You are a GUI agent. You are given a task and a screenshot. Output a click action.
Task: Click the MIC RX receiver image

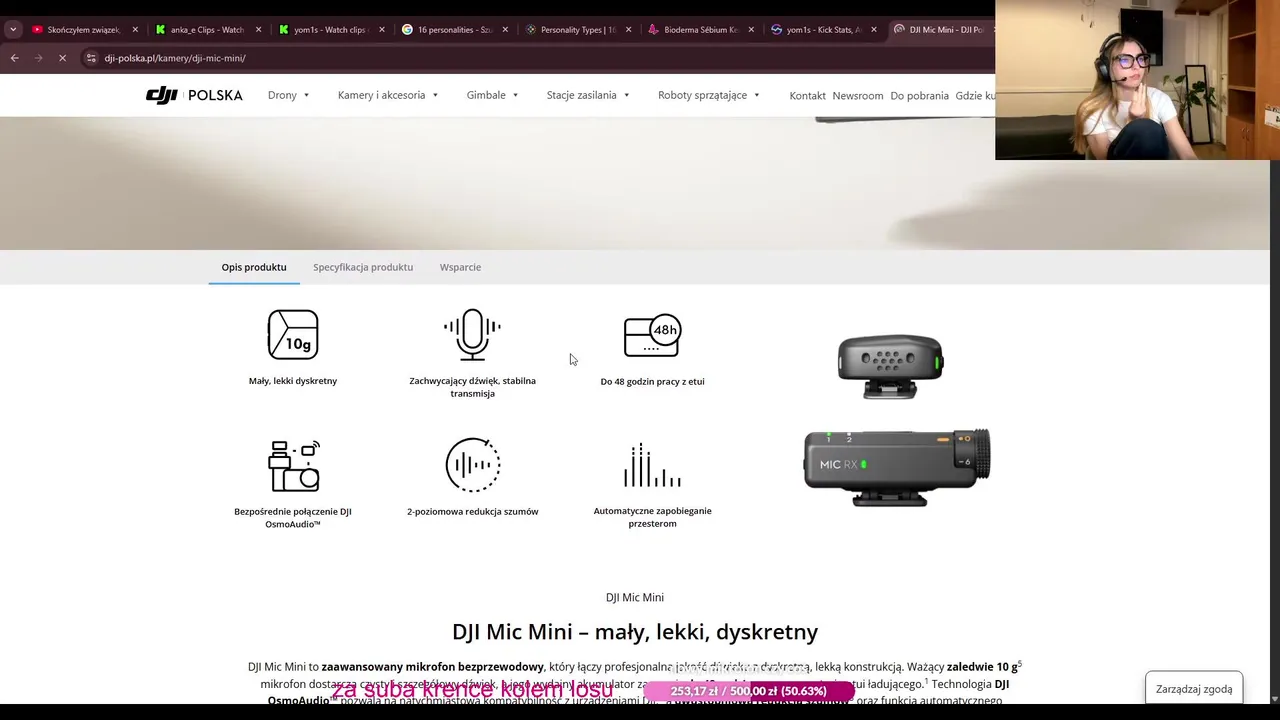tap(897, 468)
